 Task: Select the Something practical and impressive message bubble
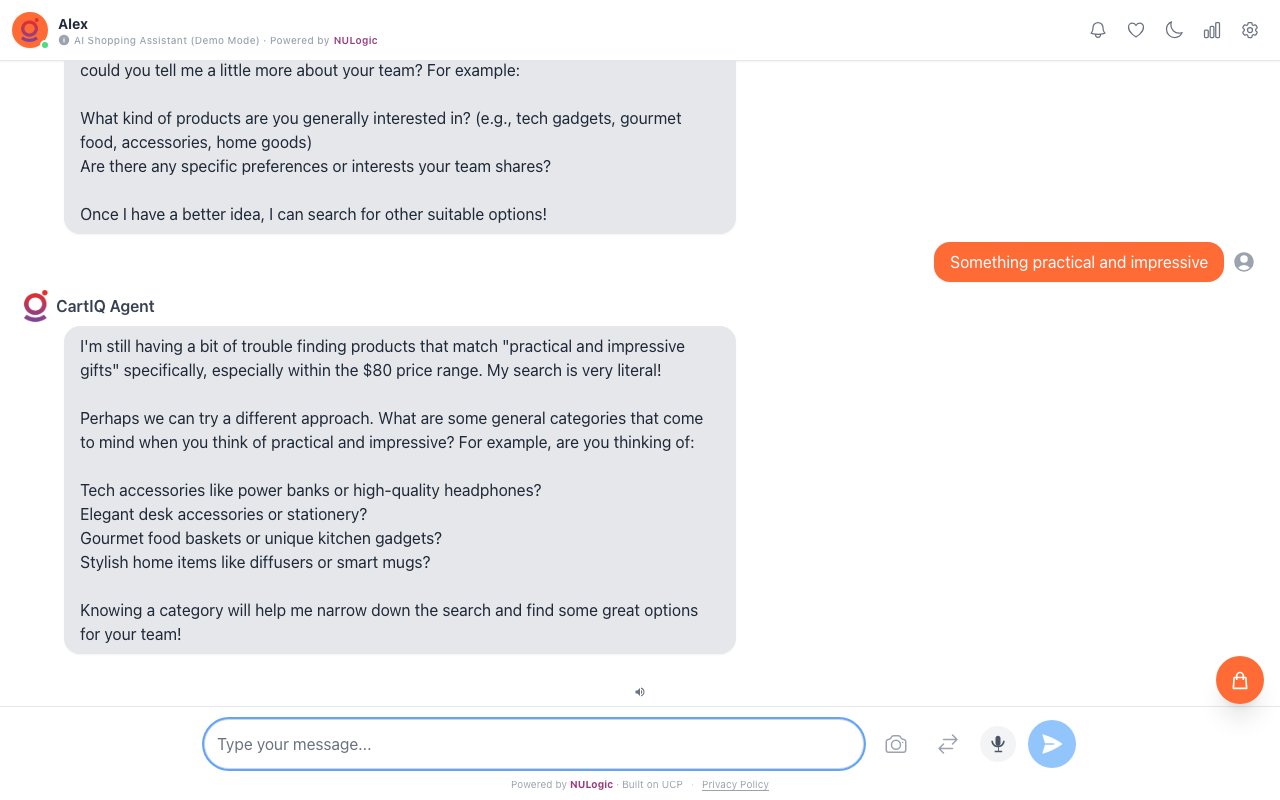click(x=1079, y=262)
